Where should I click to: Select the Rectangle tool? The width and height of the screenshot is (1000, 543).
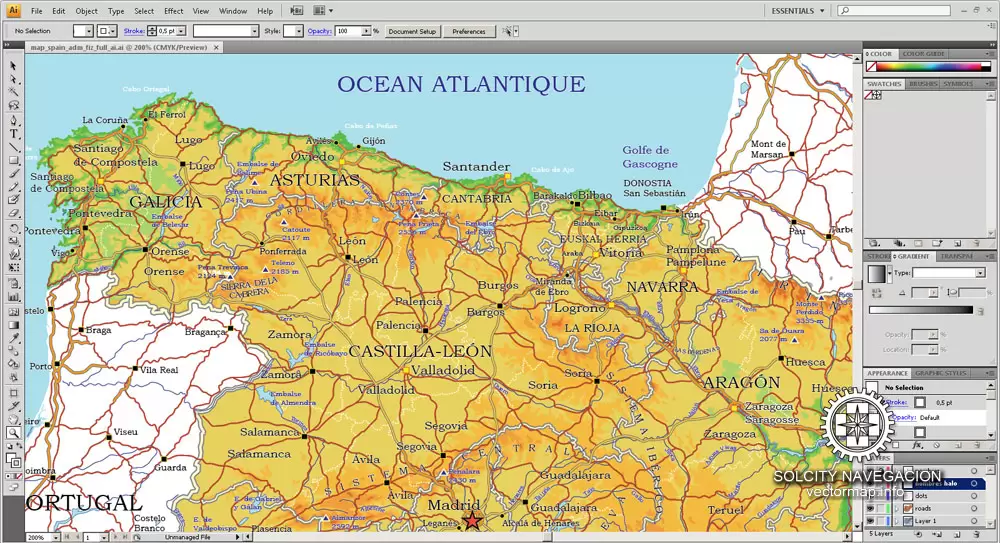point(13,161)
